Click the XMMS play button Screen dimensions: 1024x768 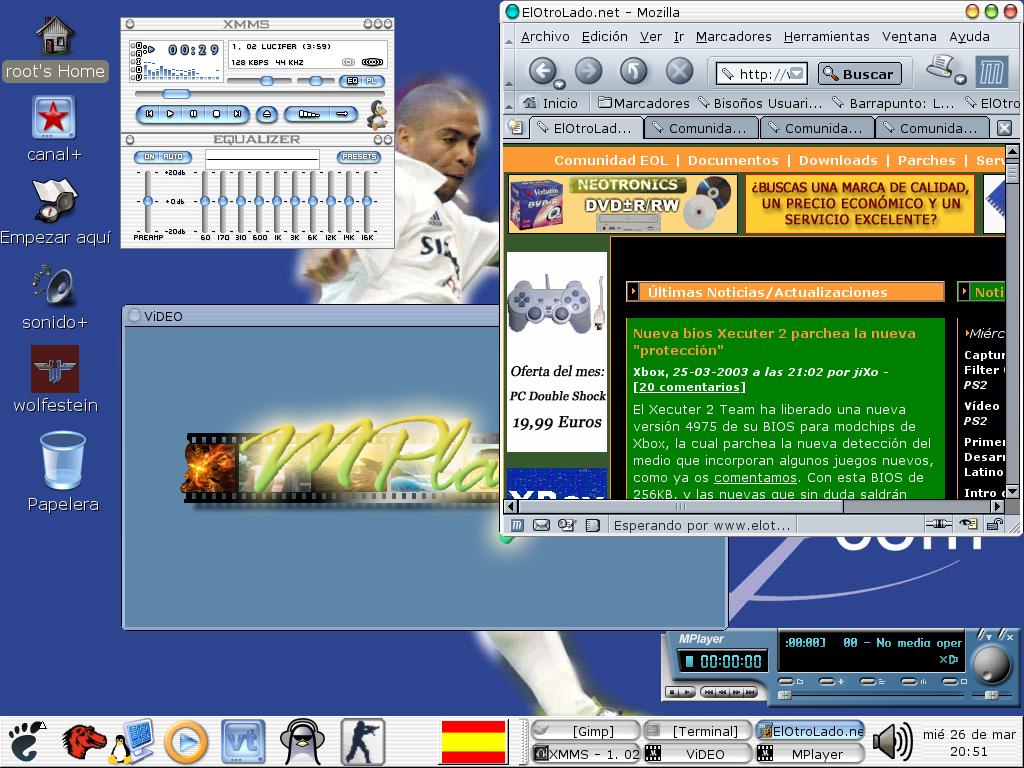click(170, 114)
